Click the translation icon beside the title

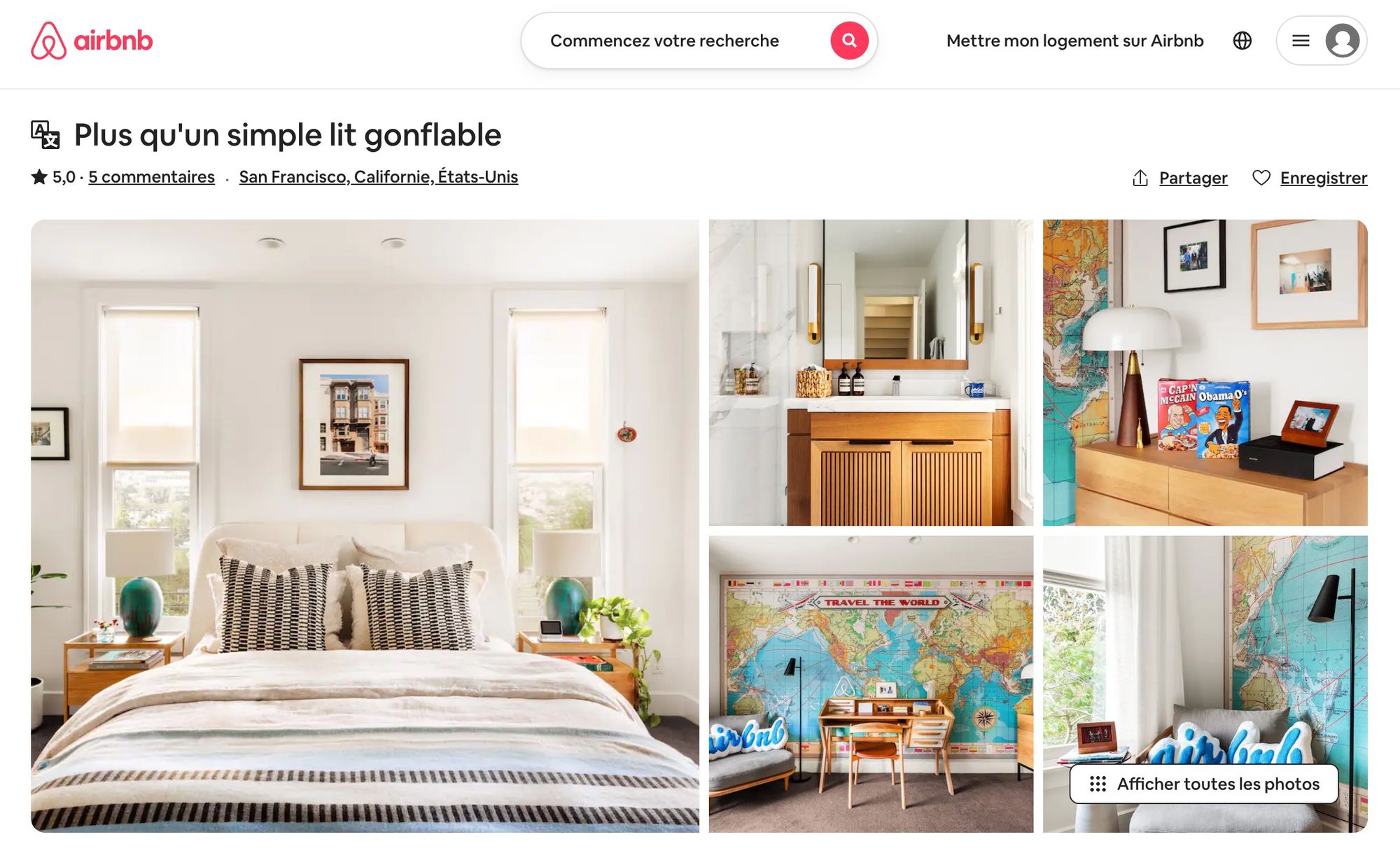pyautogui.click(x=45, y=134)
